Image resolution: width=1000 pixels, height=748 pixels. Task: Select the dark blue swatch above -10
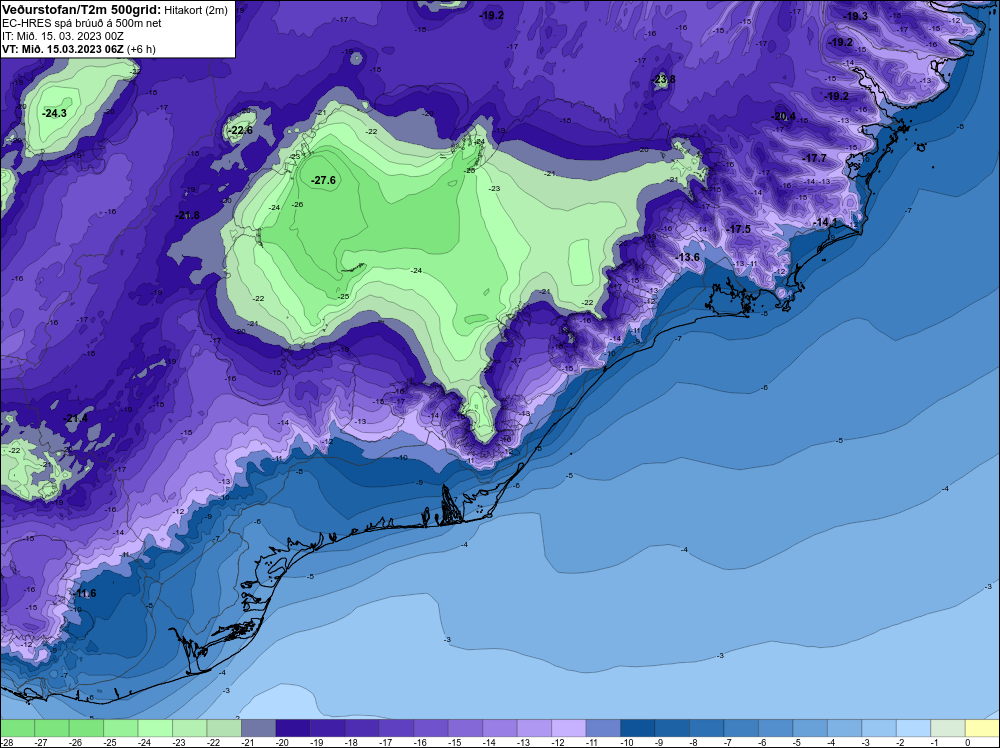click(x=637, y=728)
